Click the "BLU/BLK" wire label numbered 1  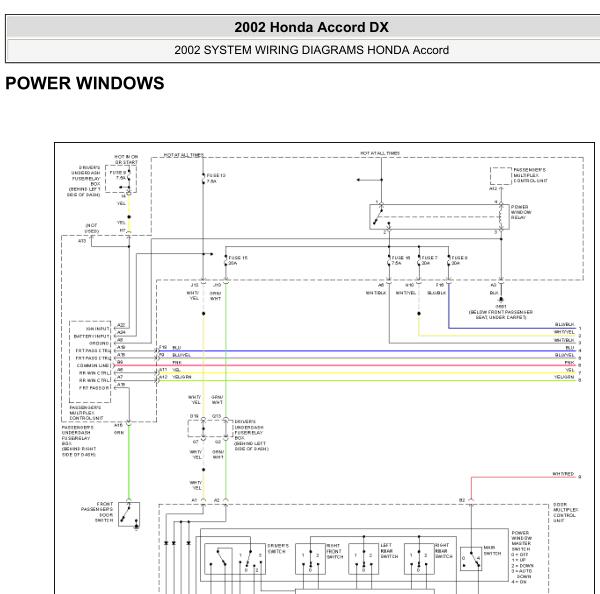tap(564, 325)
